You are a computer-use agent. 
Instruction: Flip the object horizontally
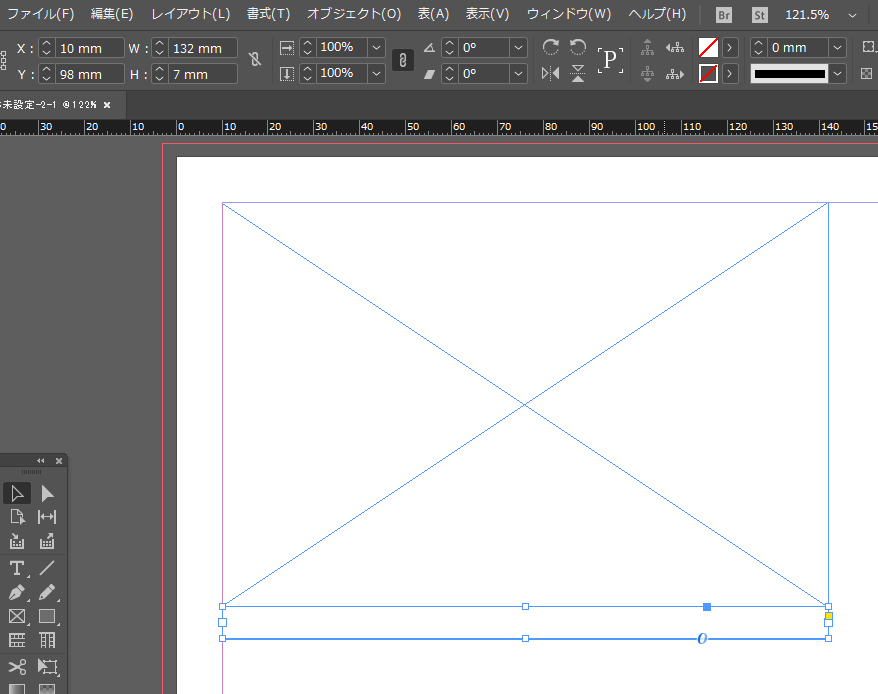pos(550,73)
